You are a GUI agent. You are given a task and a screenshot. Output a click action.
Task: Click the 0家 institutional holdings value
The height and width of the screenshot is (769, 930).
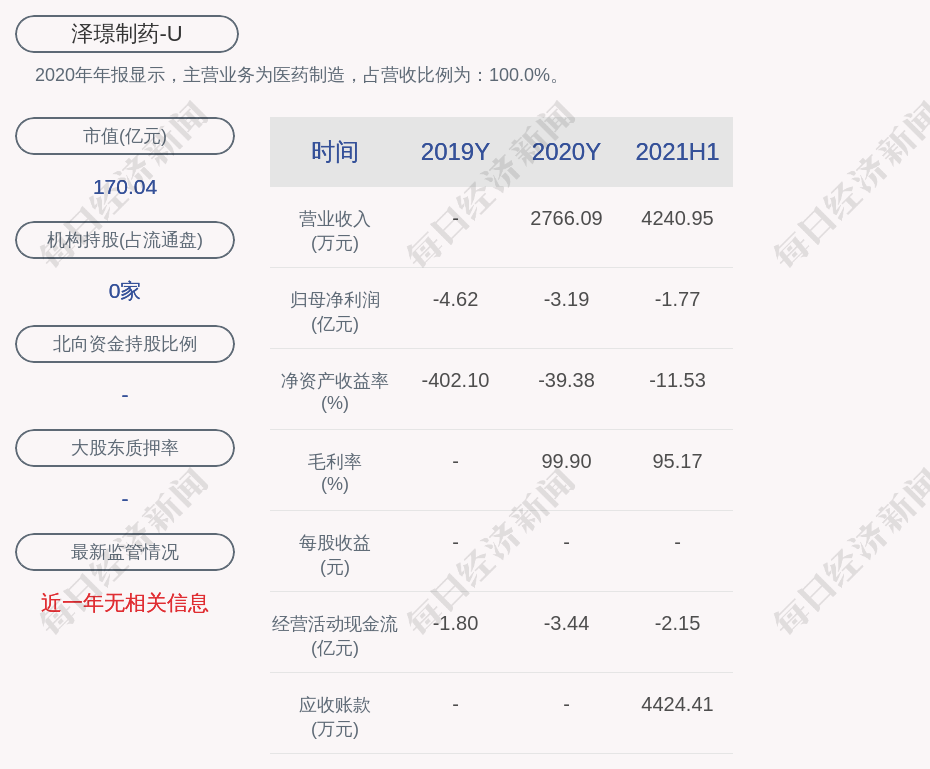coord(125,291)
